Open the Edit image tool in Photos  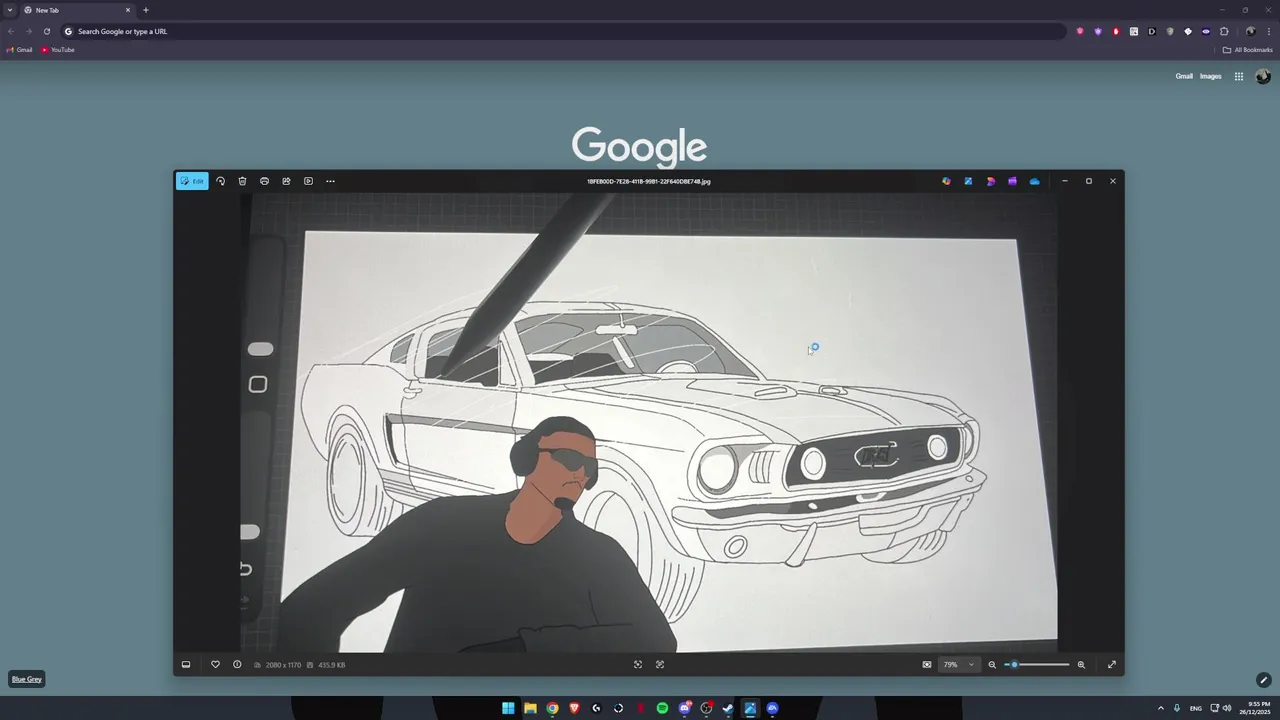pyautogui.click(x=192, y=181)
